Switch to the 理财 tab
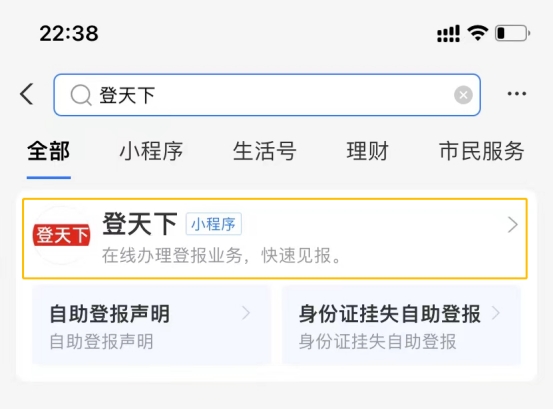The width and height of the screenshot is (554, 409). click(367, 151)
